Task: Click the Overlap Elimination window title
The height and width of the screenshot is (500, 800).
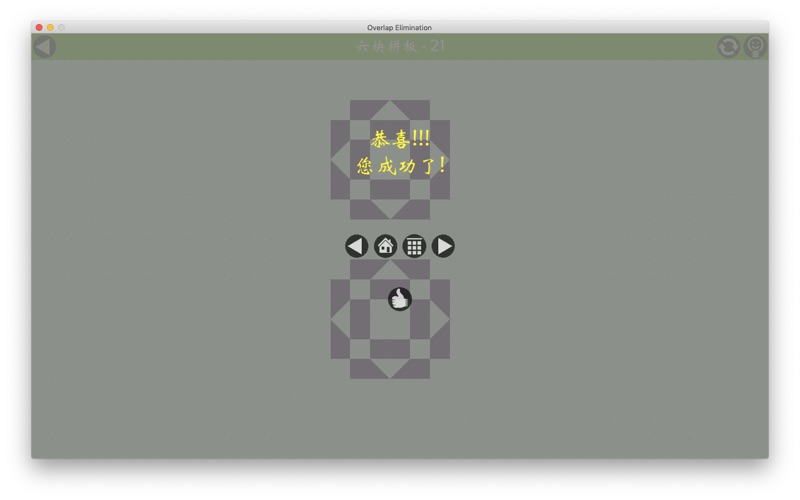Action: [x=399, y=28]
